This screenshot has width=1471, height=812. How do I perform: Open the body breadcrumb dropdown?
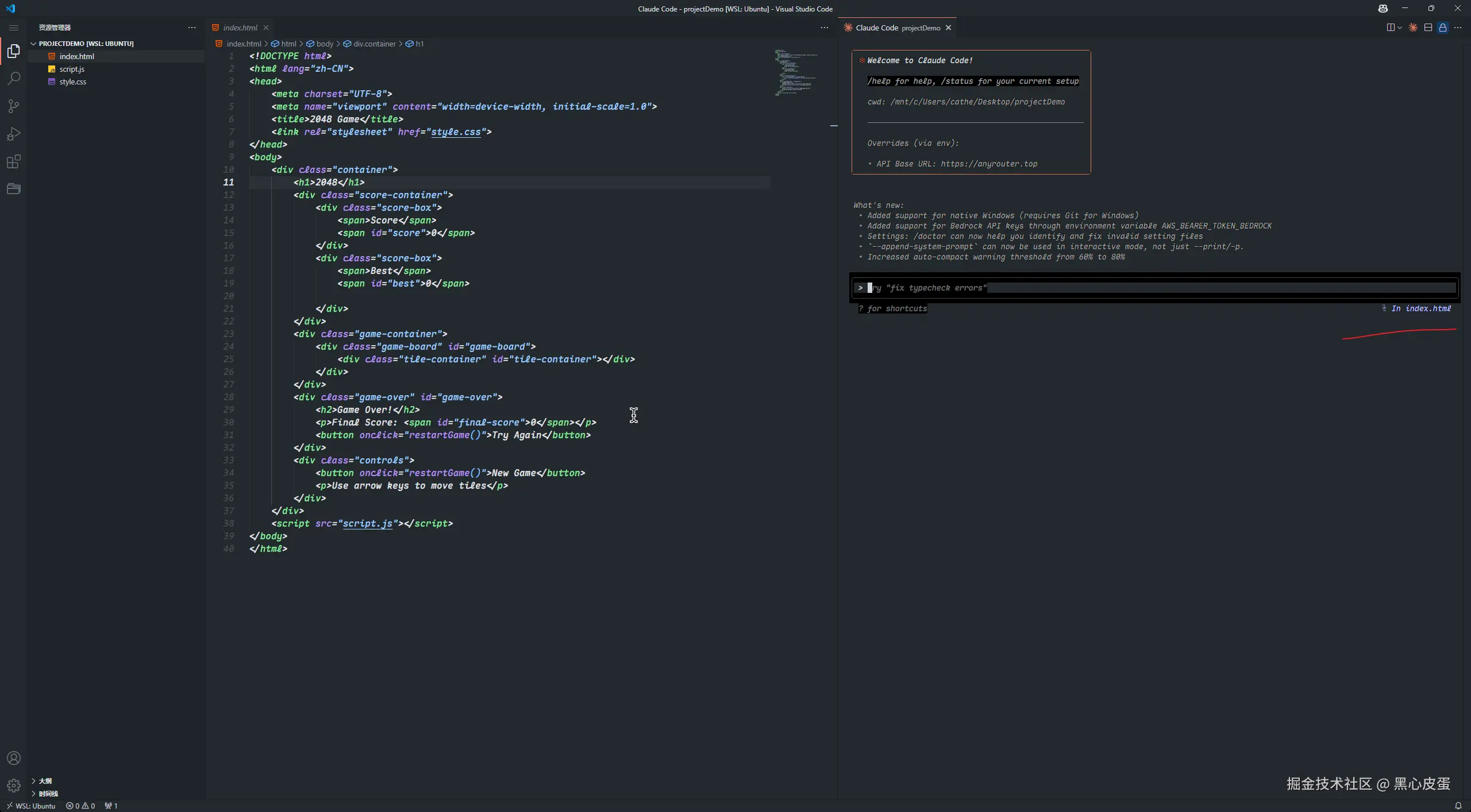click(319, 44)
